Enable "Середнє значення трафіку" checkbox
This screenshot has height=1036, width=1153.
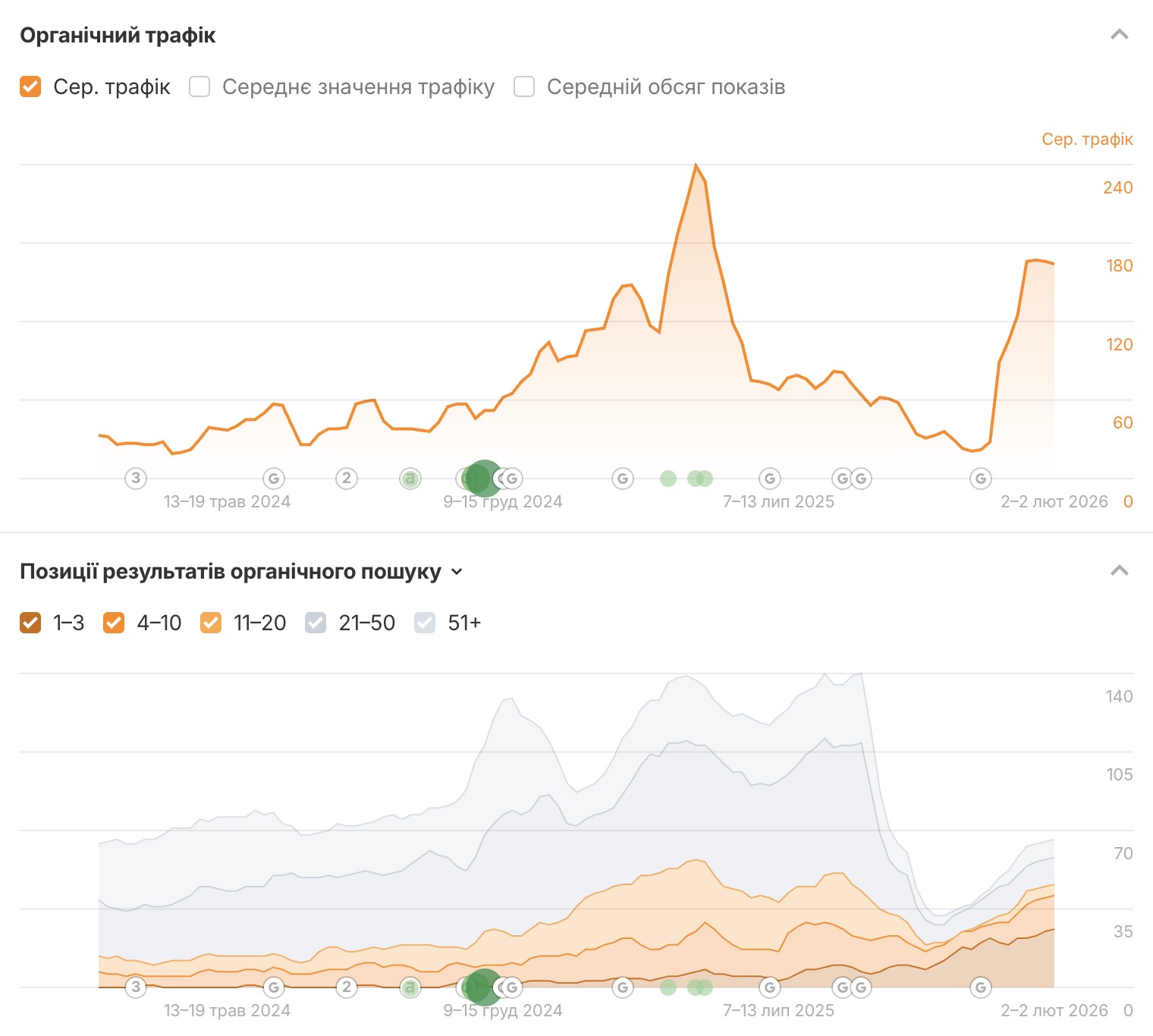[x=199, y=87]
